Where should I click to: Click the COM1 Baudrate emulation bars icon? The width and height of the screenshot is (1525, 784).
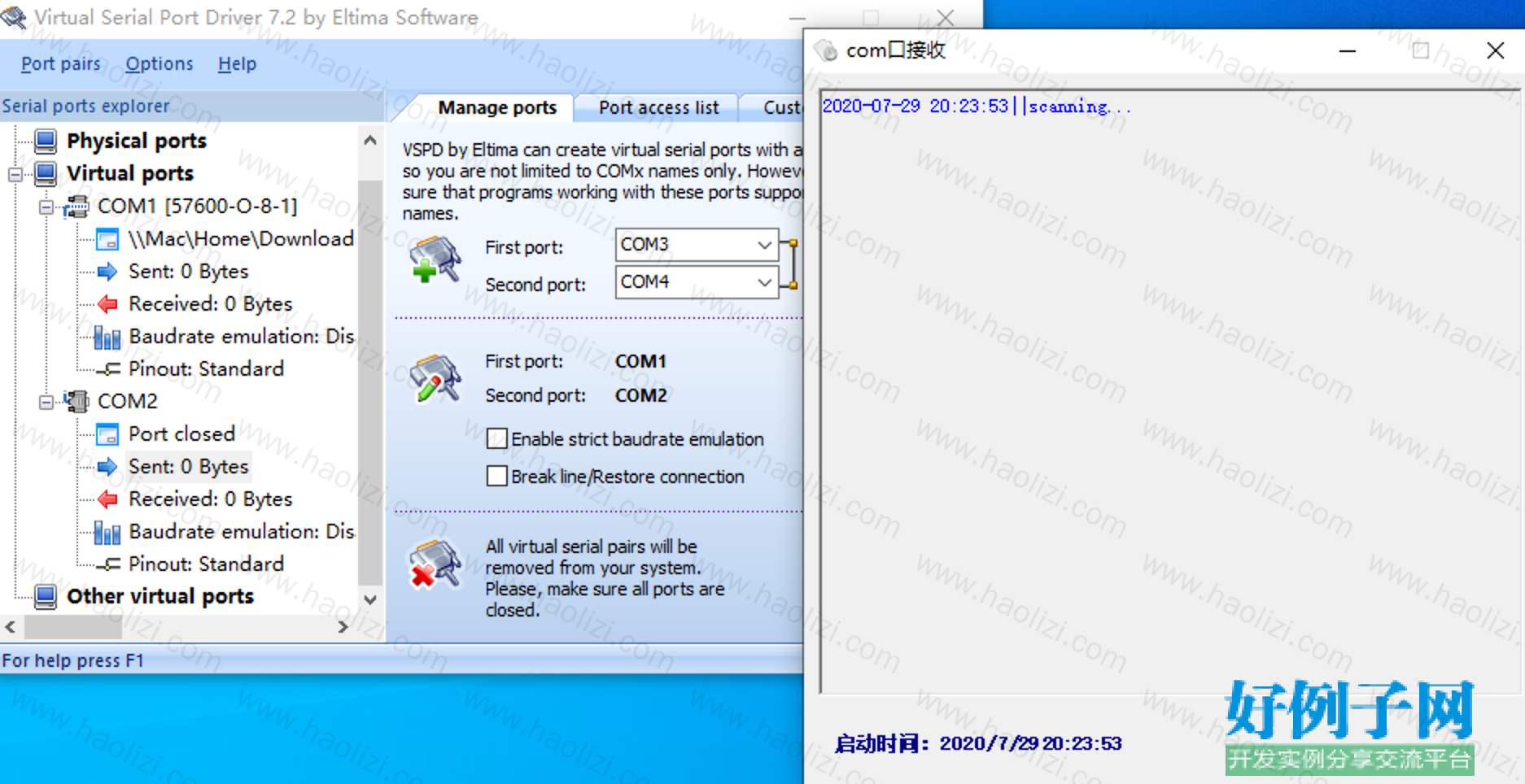[107, 337]
